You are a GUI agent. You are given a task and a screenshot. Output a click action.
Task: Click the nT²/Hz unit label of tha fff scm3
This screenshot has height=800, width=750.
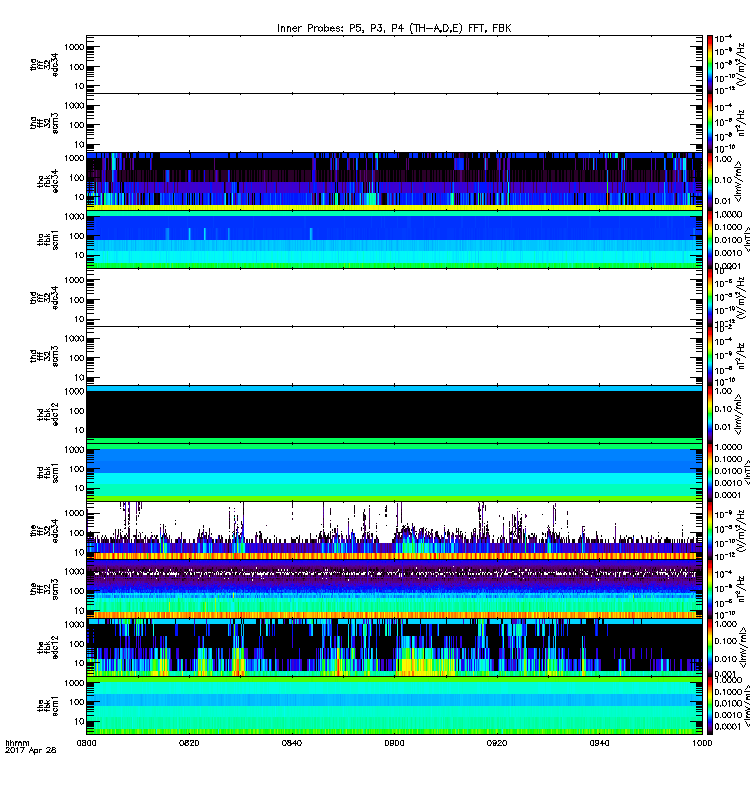click(x=741, y=123)
